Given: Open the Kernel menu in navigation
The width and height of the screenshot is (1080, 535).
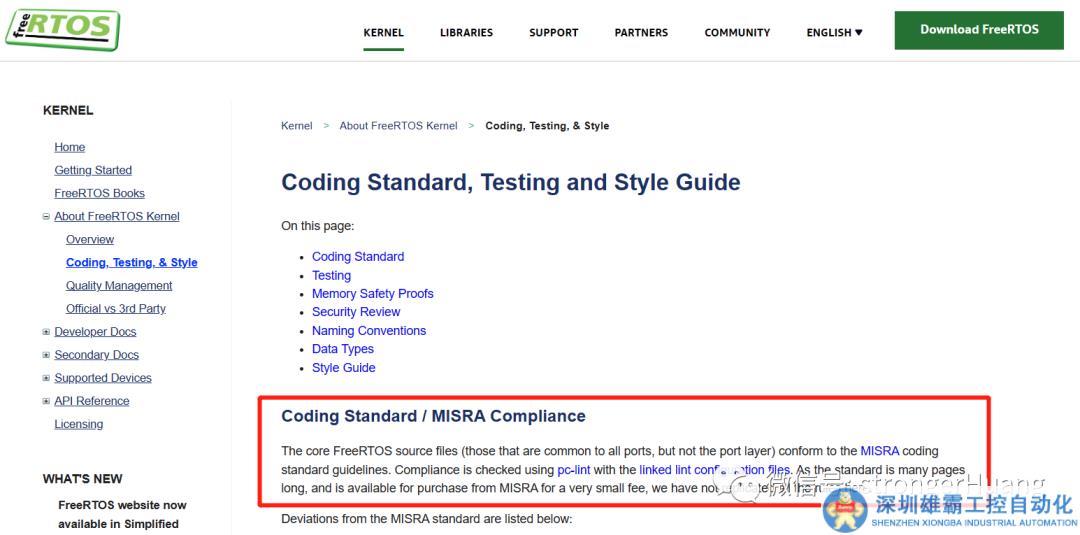Looking at the screenshot, I should (x=383, y=33).
